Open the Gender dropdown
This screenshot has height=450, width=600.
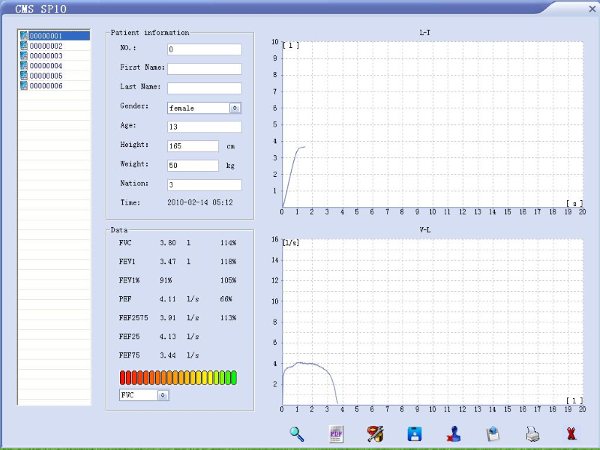[x=235, y=107]
